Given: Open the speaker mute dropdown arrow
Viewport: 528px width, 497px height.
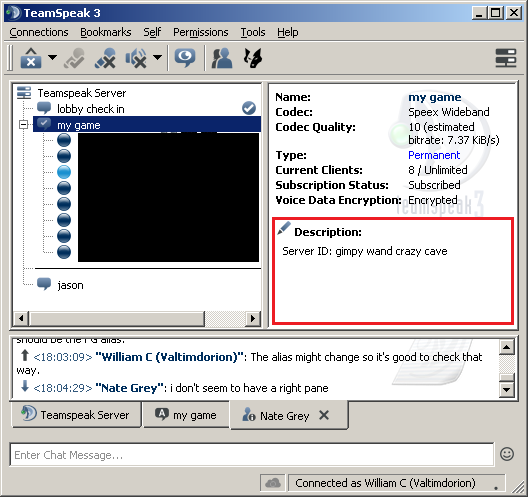Looking at the screenshot, I should (157, 58).
